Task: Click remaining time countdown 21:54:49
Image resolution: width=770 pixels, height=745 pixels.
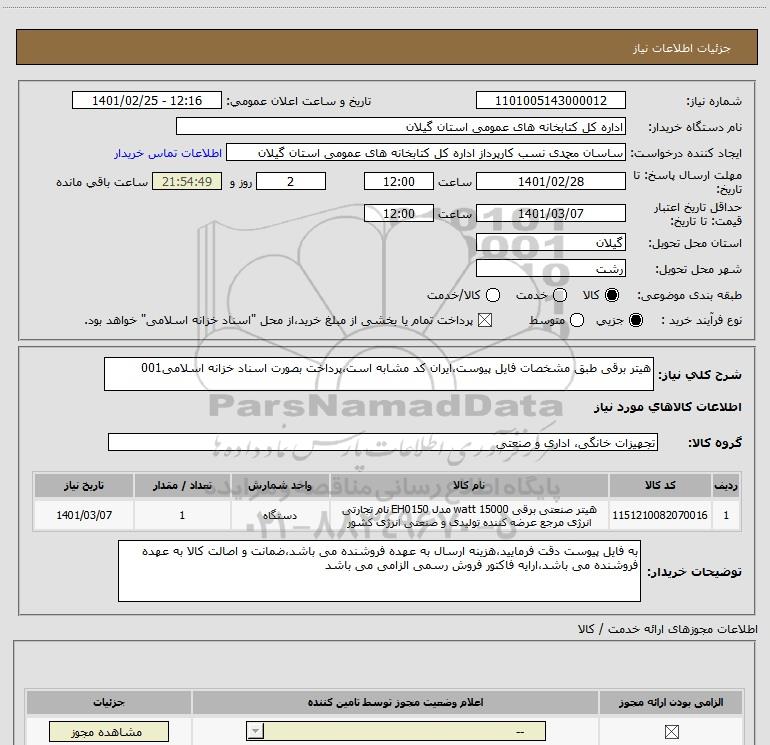Action: [x=187, y=181]
